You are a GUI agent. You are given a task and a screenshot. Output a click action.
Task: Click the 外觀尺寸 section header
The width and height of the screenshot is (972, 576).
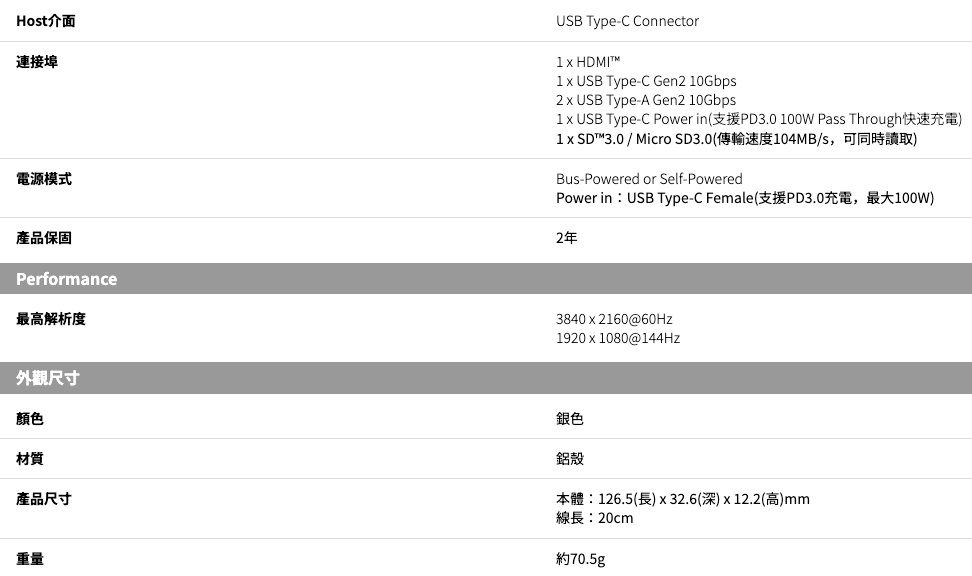click(48, 378)
